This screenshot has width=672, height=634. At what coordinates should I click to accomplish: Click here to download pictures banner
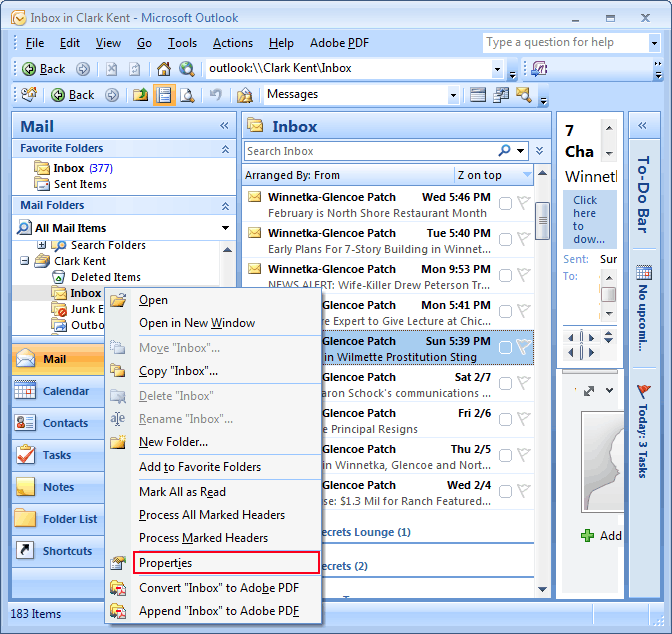click(x=590, y=219)
